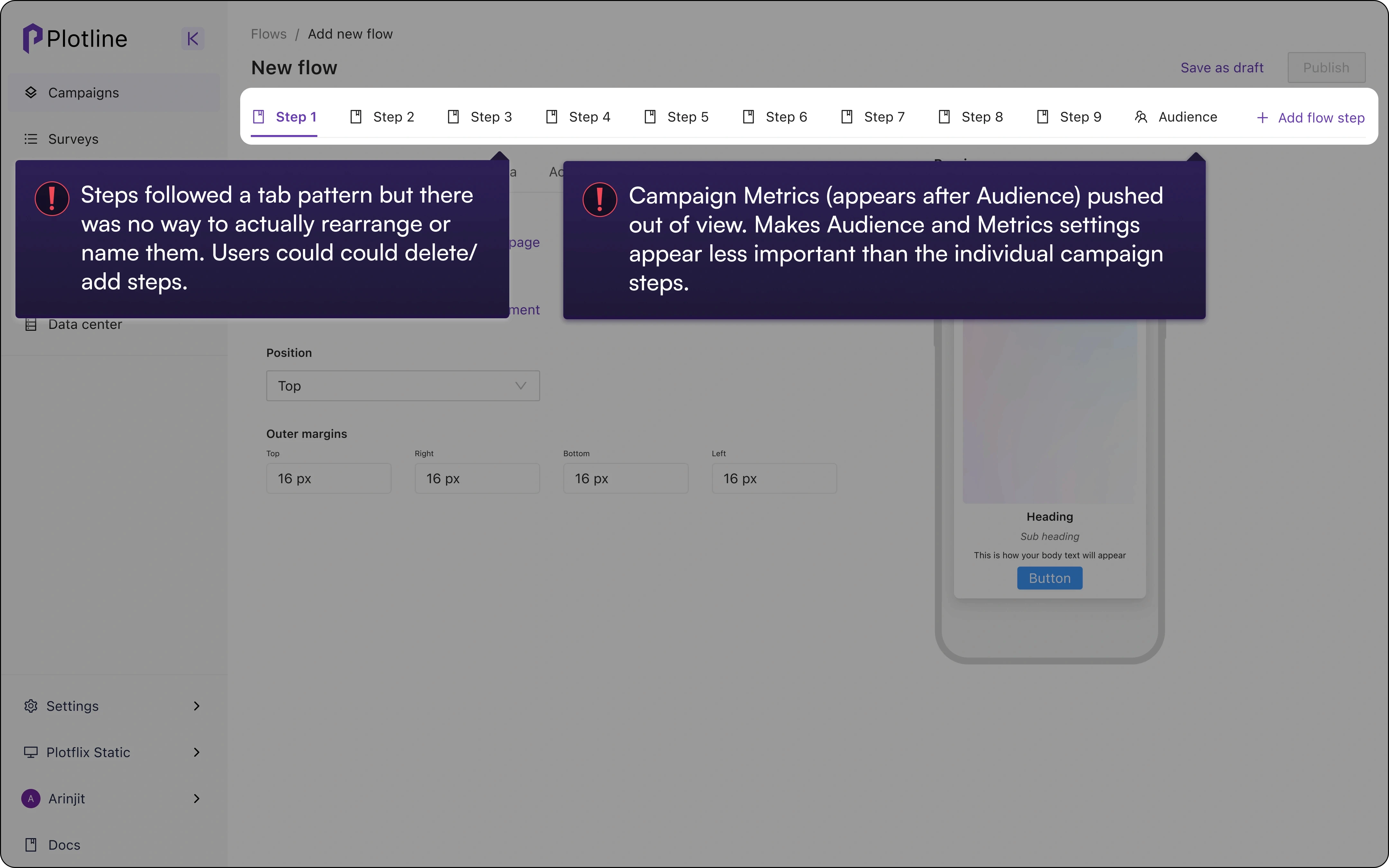Click the Arinjit avatar icon
This screenshot has width=1389, height=868.
pos(31,799)
